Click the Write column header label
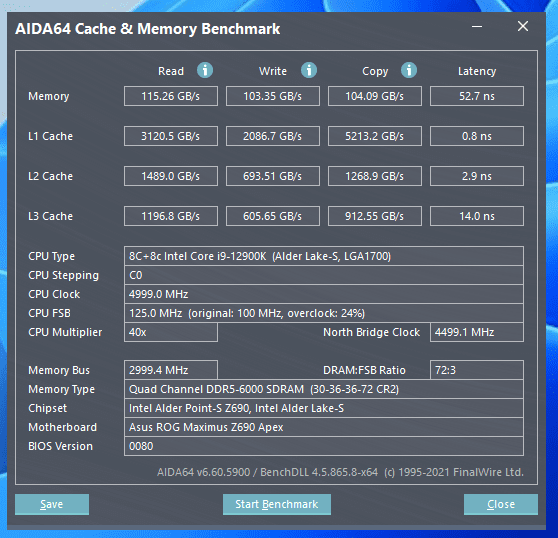This screenshot has height=538, width=558. 273,71
